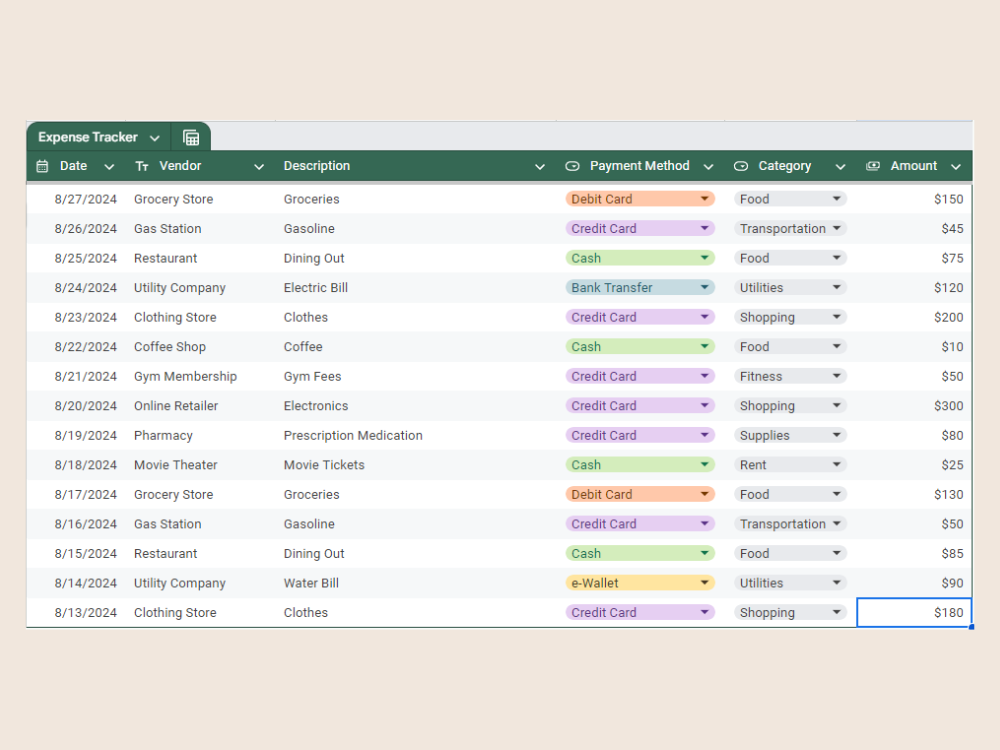Open the e-Wallet payment method chip
Viewport: 1000px width, 750px height.
click(x=640, y=583)
